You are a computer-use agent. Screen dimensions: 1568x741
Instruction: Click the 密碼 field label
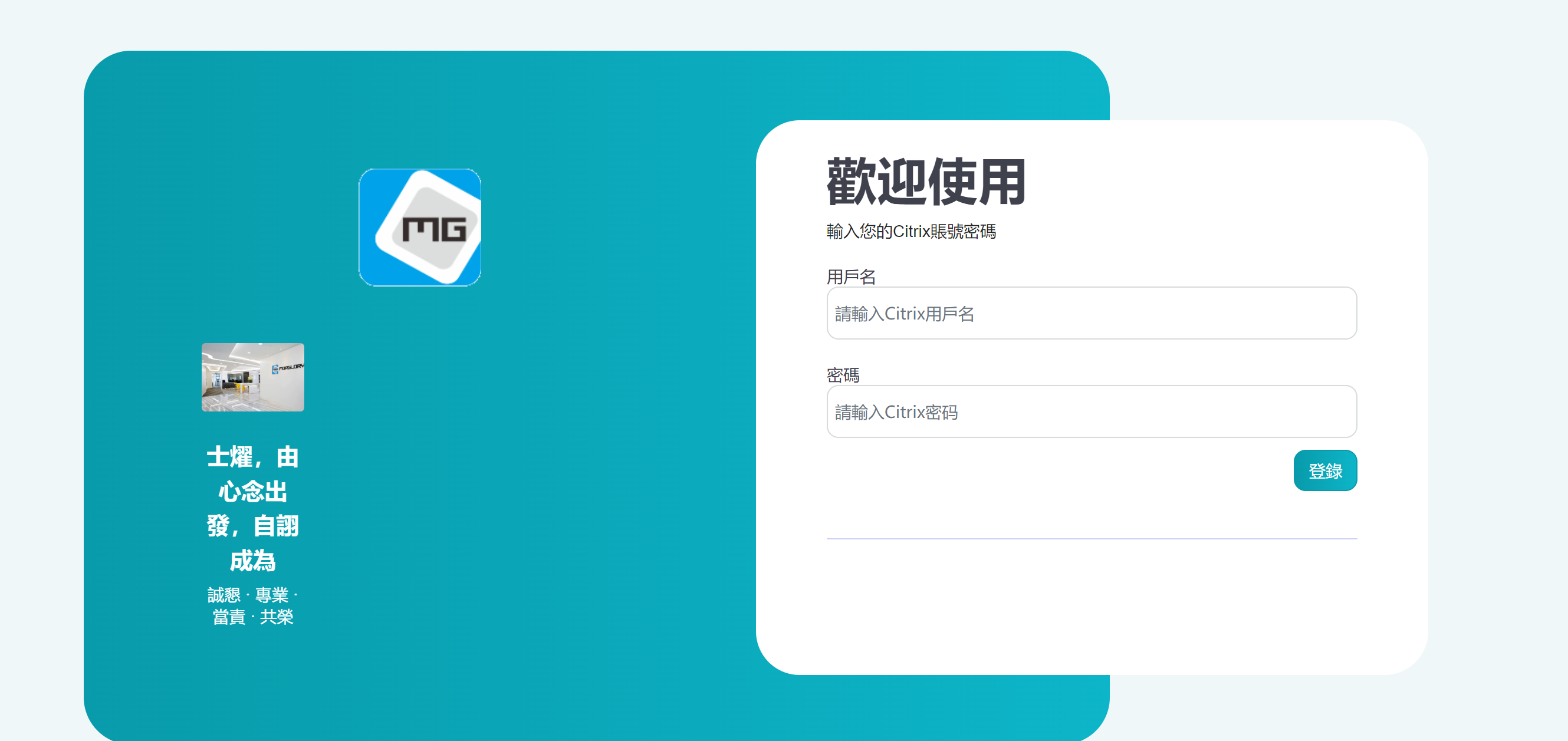843,375
